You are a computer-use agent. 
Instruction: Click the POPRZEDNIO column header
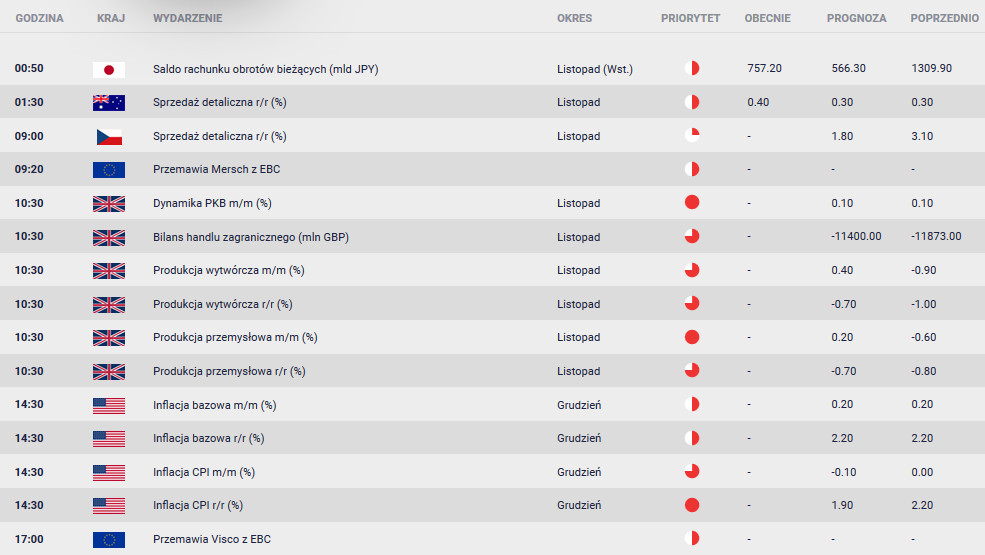coord(944,18)
